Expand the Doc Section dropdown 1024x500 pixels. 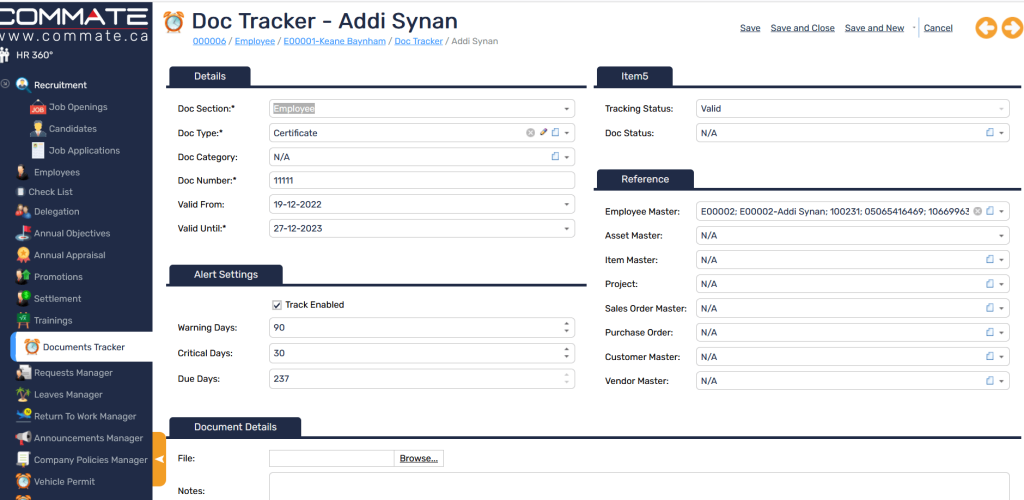click(567, 109)
